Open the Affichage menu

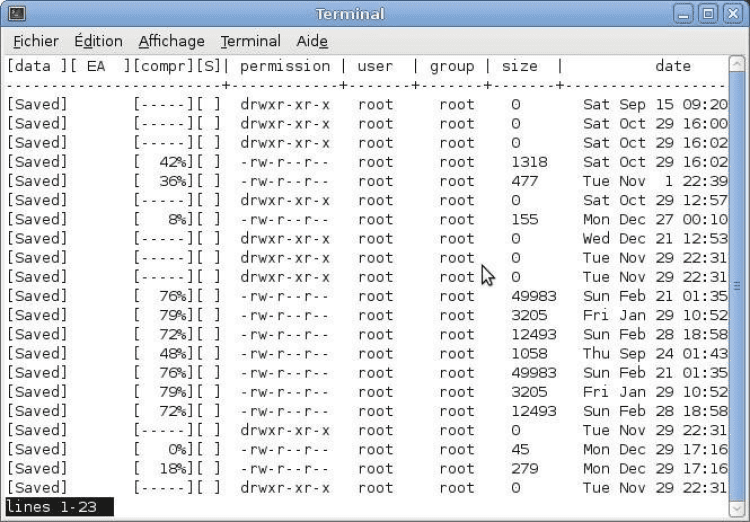(171, 41)
